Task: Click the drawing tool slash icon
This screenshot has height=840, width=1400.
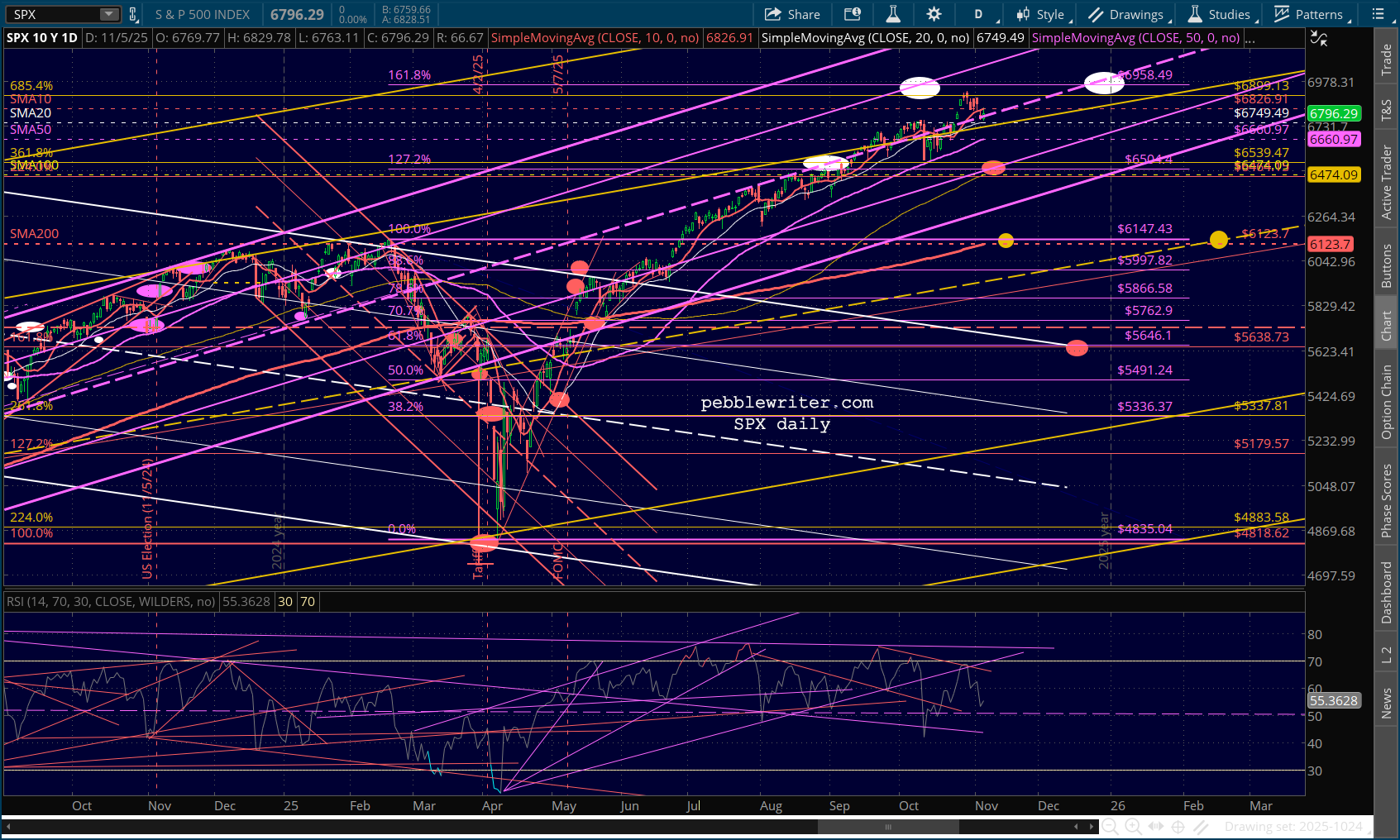Action: tap(1201, 826)
